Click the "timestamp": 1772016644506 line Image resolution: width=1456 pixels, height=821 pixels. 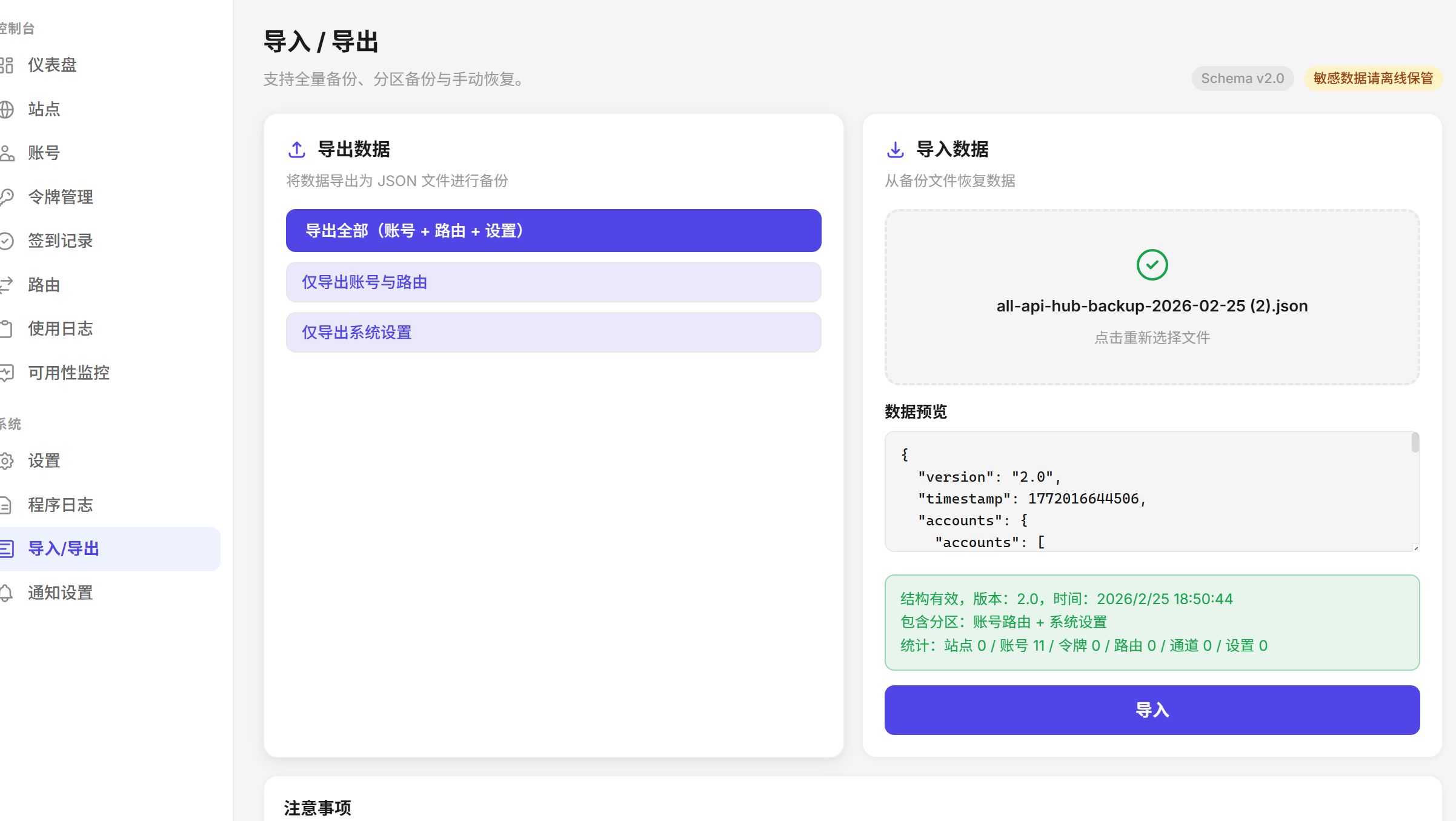1032,499
